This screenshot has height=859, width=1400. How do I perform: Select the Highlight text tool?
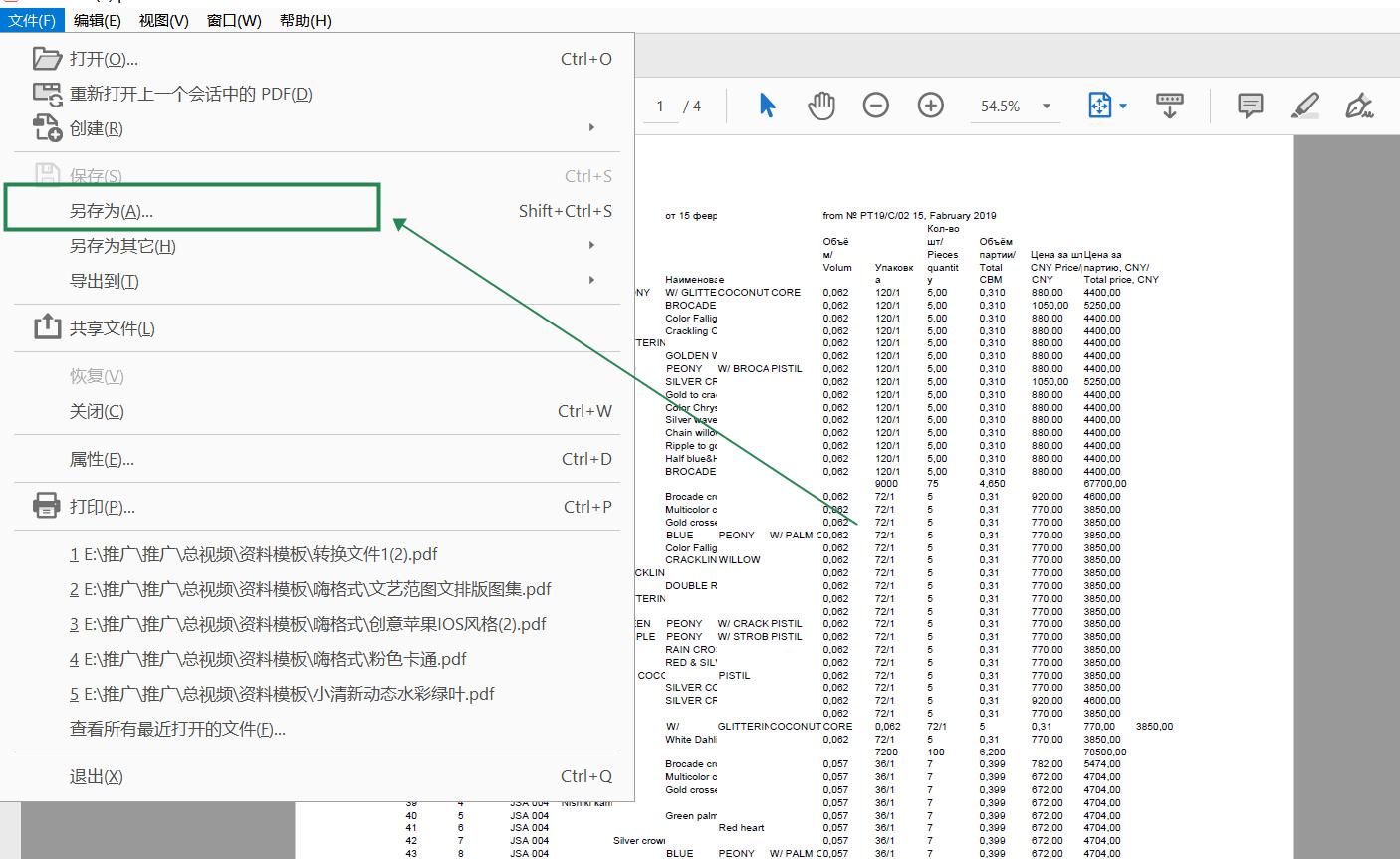(x=1305, y=105)
